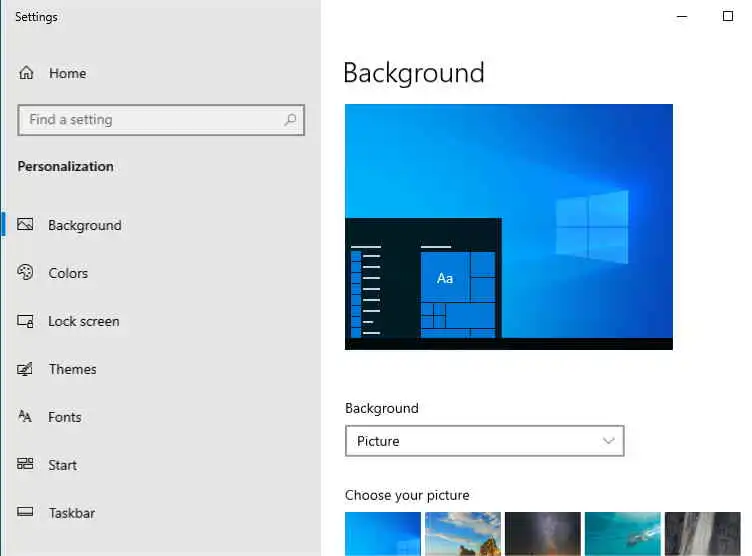752x556 pixels.
Task: Click the Lock screen icon
Action: coord(25,321)
